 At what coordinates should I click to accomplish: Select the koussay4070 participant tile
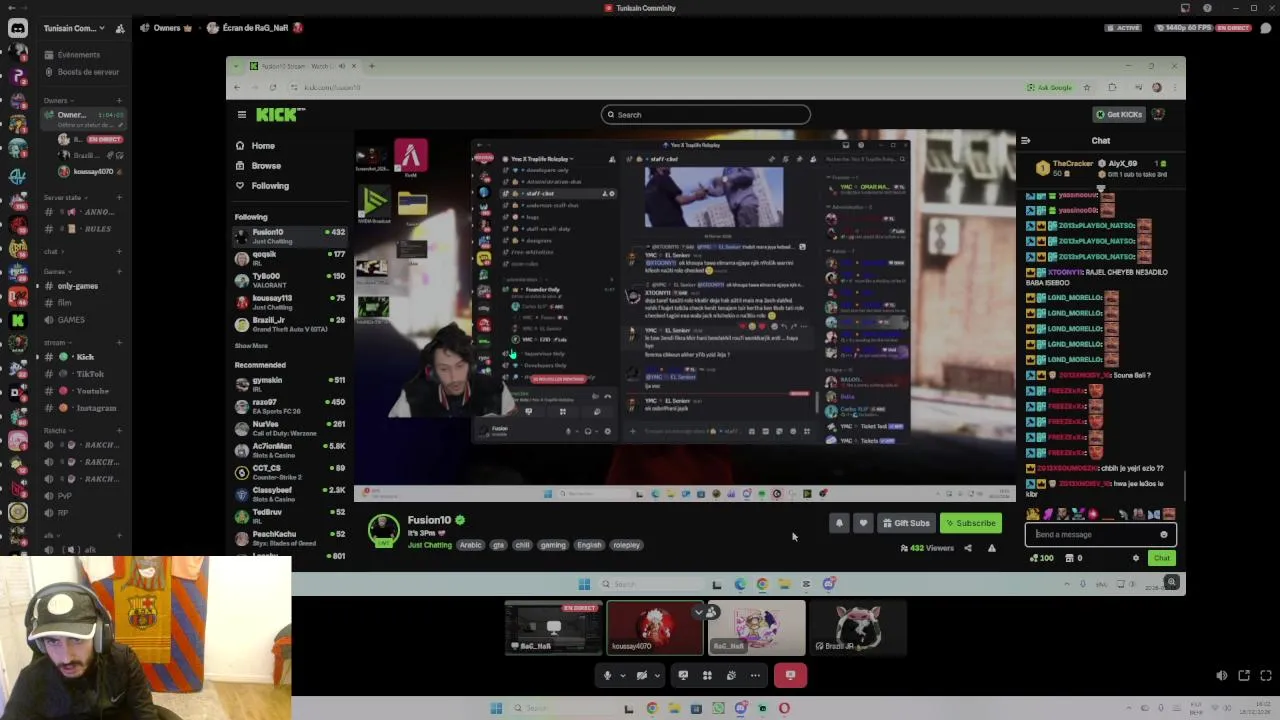point(655,628)
